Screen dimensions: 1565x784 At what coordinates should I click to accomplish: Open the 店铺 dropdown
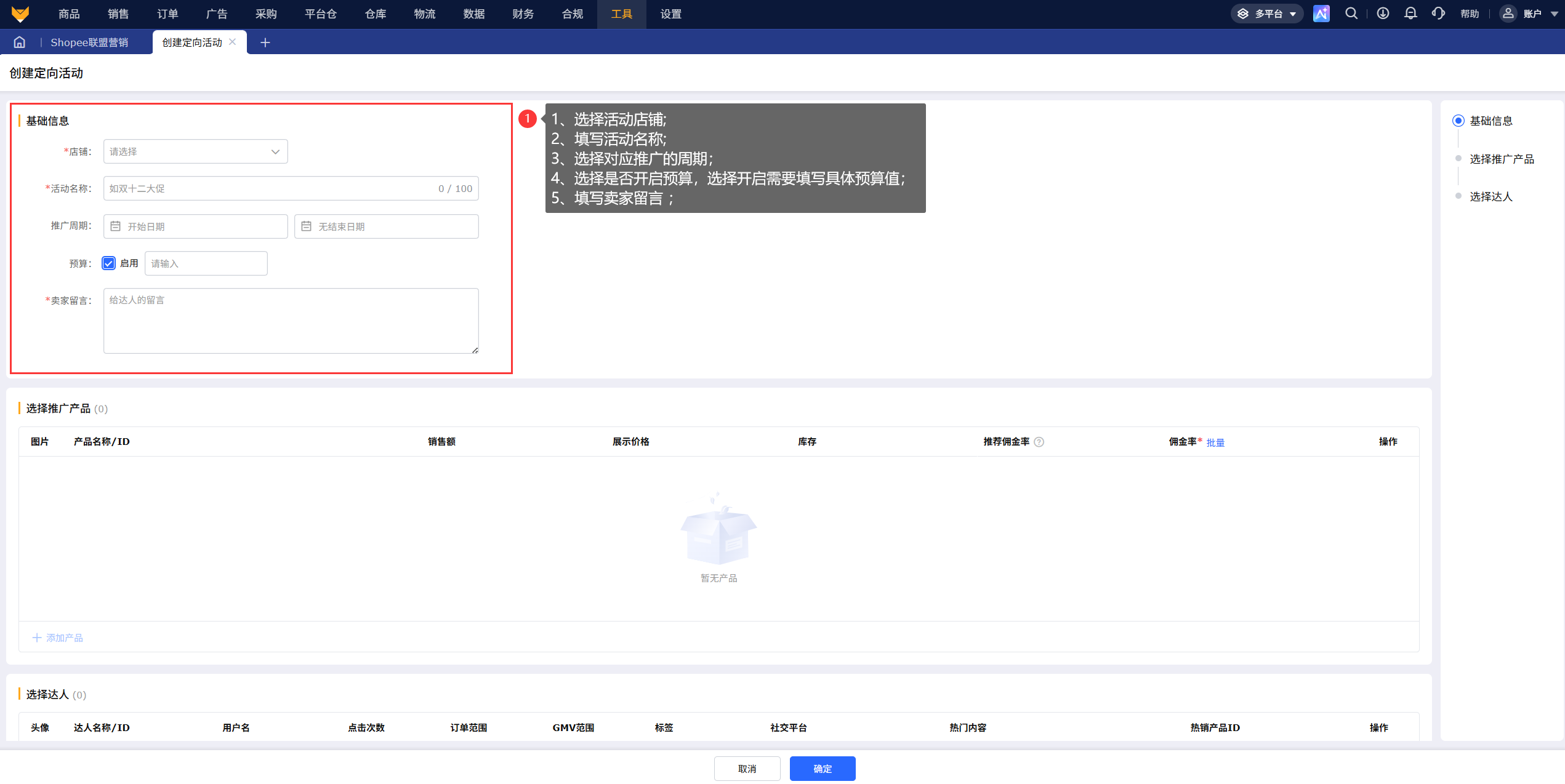click(195, 151)
